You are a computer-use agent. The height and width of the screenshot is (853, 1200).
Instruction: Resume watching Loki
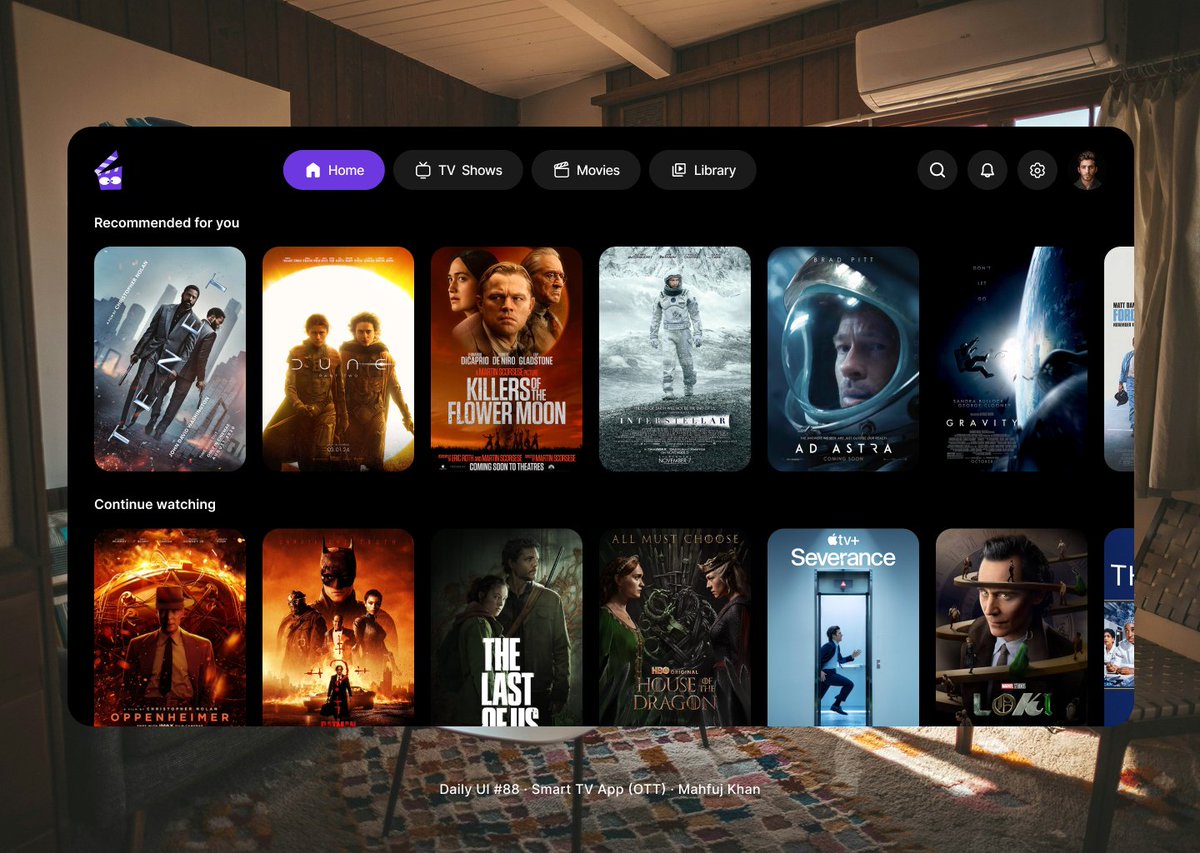coord(1011,627)
